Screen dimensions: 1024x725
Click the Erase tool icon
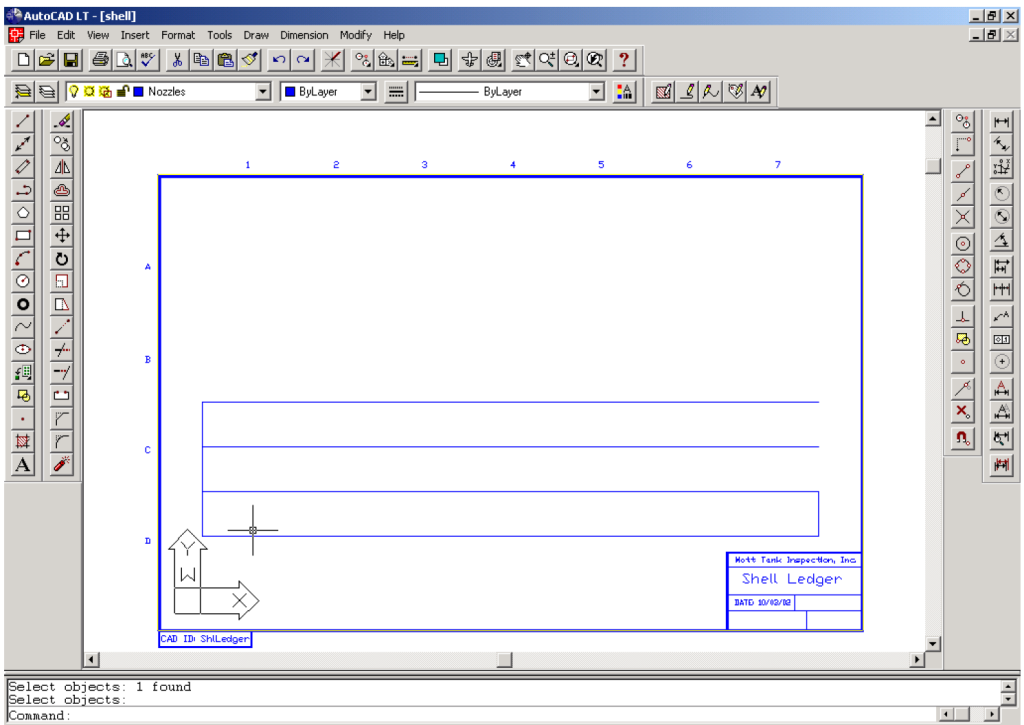pyautogui.click(x=62, y=121)
